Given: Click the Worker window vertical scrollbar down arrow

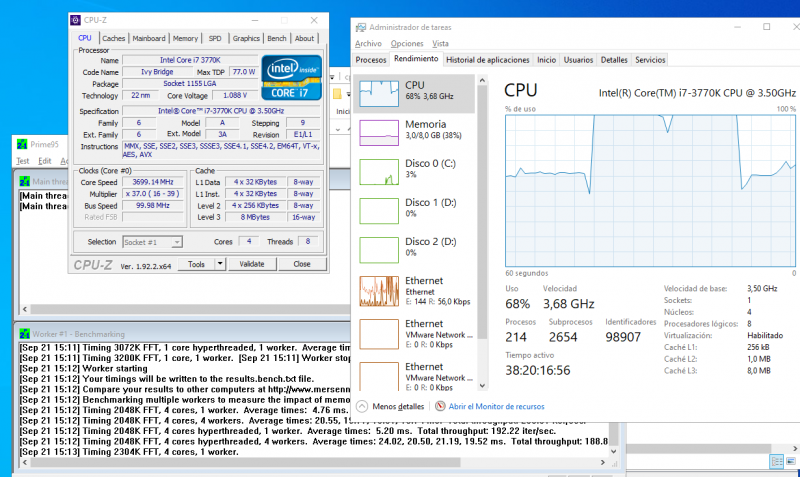Looking at the screenshot, I should coord(614,451).
